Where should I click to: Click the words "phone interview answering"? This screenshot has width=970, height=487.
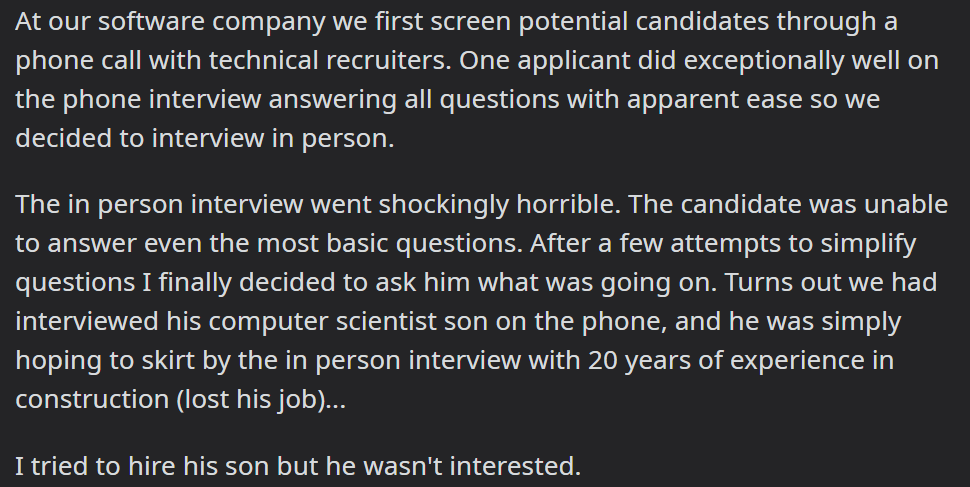(x=230, y=101)
